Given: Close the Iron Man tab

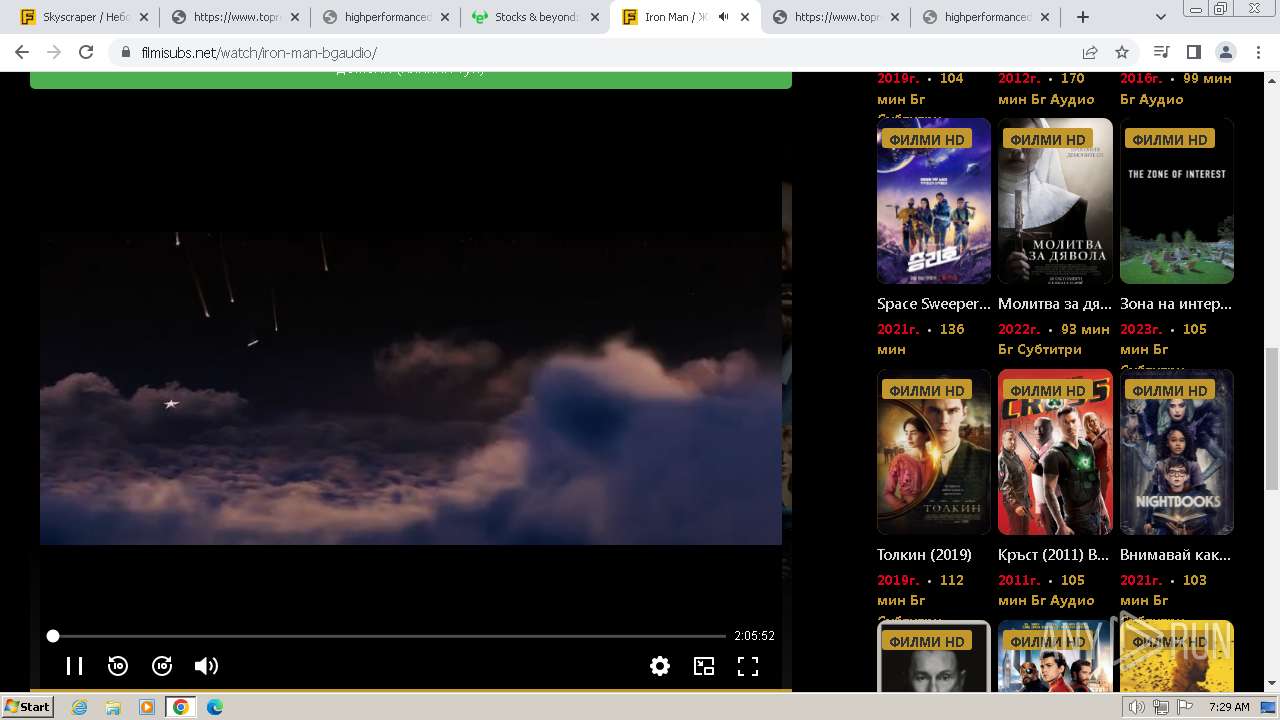Looking at the screenshot, I should pyautogui.click(x=744, y=17).
